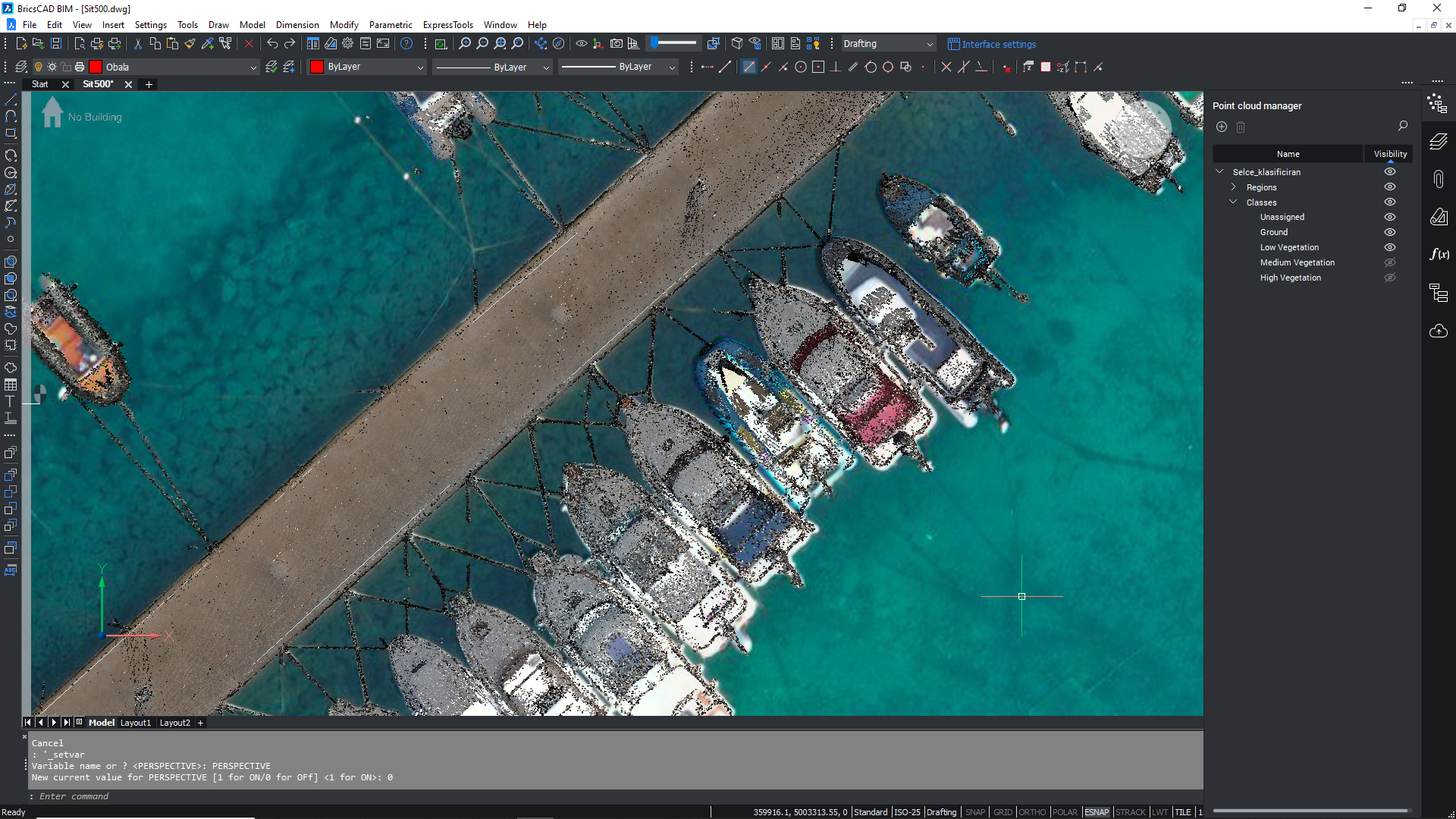This screenshot has height=819, width=1456.
Task: Open Help via the question mark icon
Action: coord(406,44)
